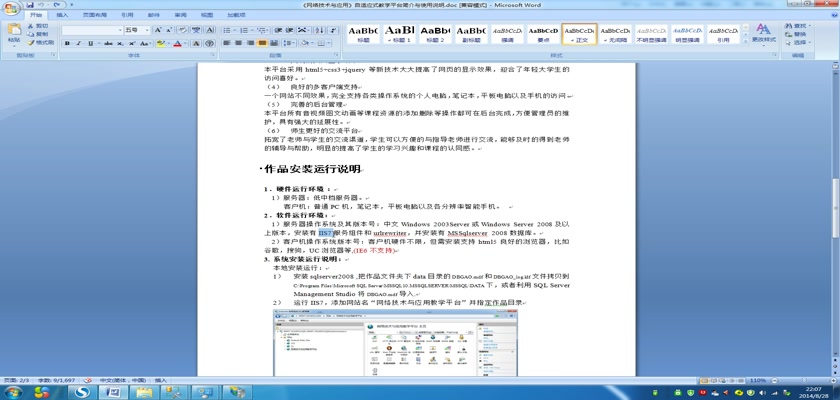Decrease the paragraph indent
Viewport: 840px width, 400px height.
[x=278, y=31]
